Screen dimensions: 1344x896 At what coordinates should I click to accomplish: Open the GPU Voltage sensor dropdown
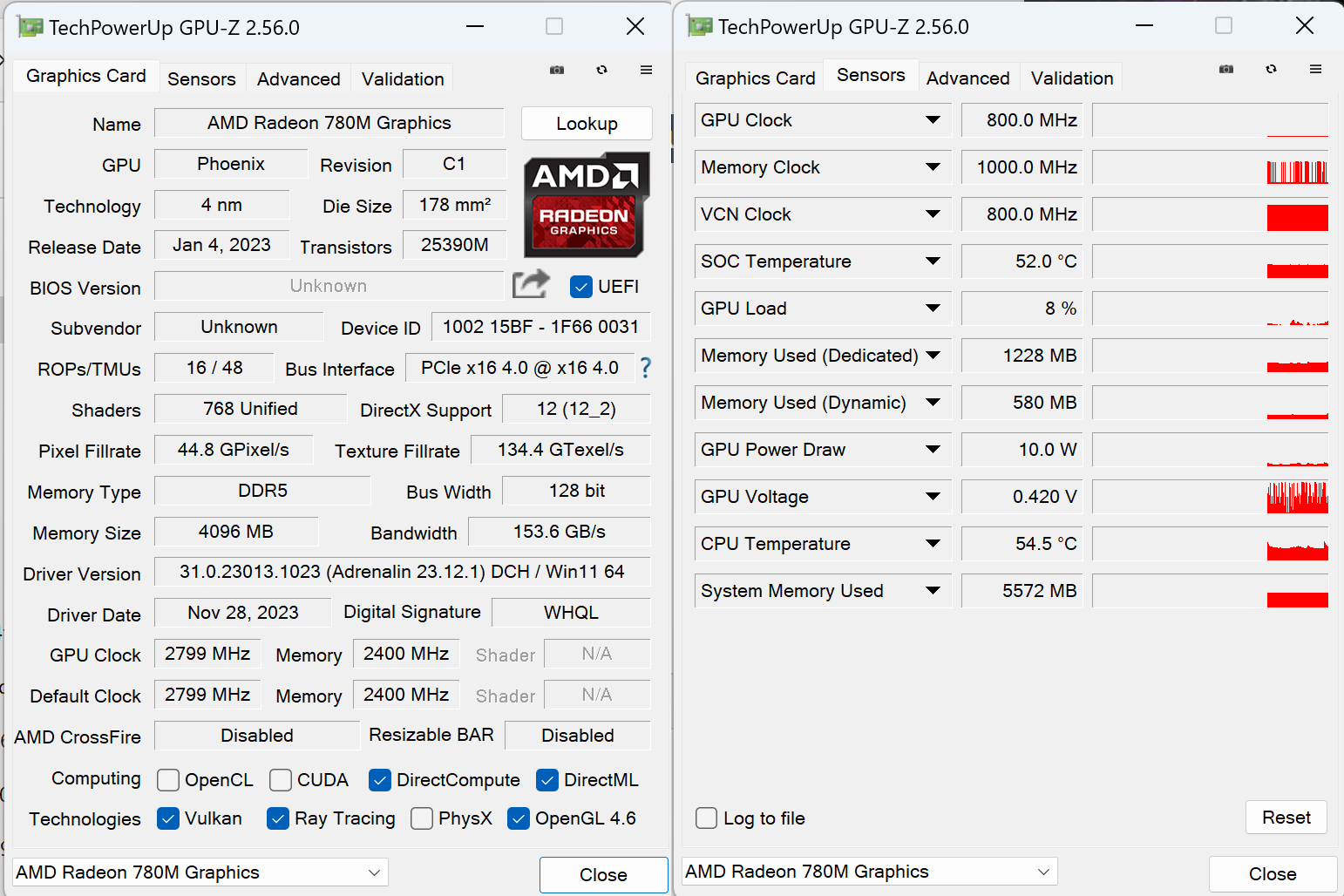click(933, 496)
